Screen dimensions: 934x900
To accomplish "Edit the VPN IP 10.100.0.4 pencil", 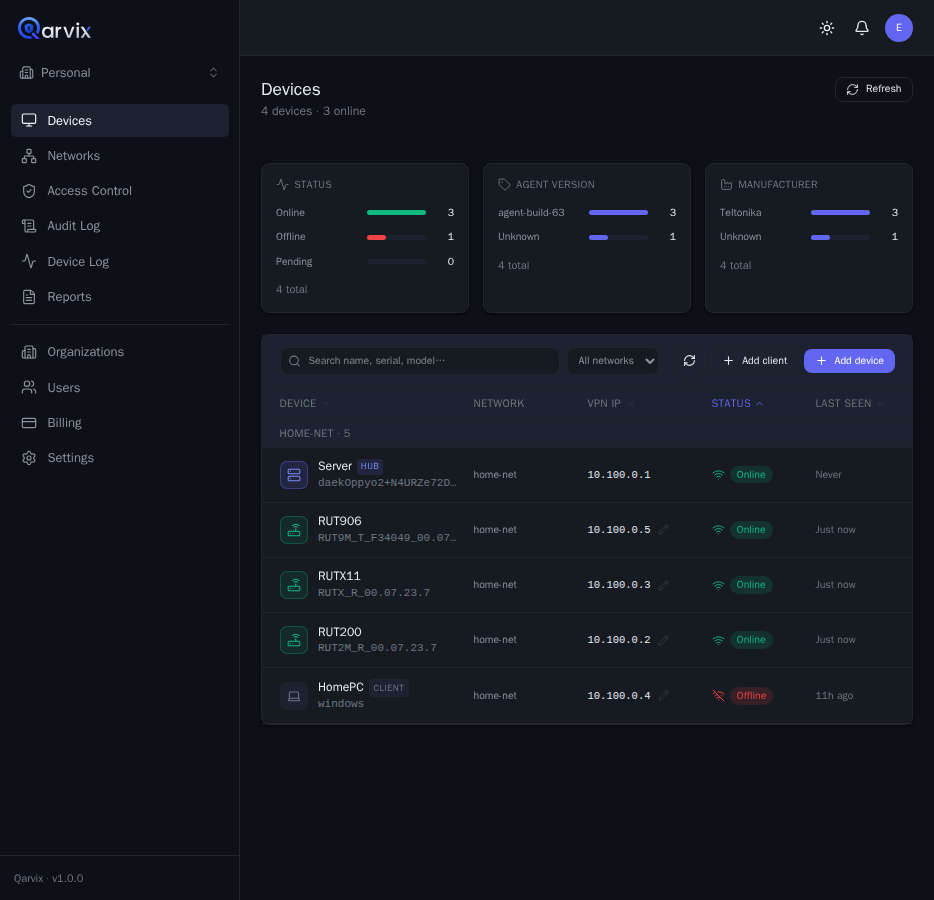I will point(664,696).
